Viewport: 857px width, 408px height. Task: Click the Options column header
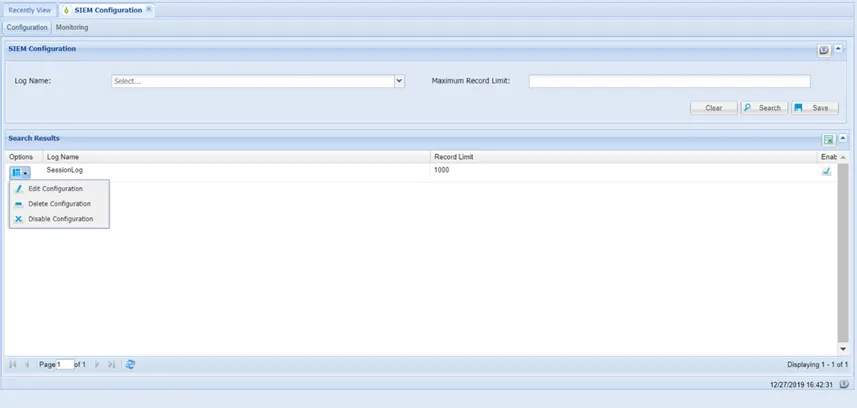(x=24, y=157)
